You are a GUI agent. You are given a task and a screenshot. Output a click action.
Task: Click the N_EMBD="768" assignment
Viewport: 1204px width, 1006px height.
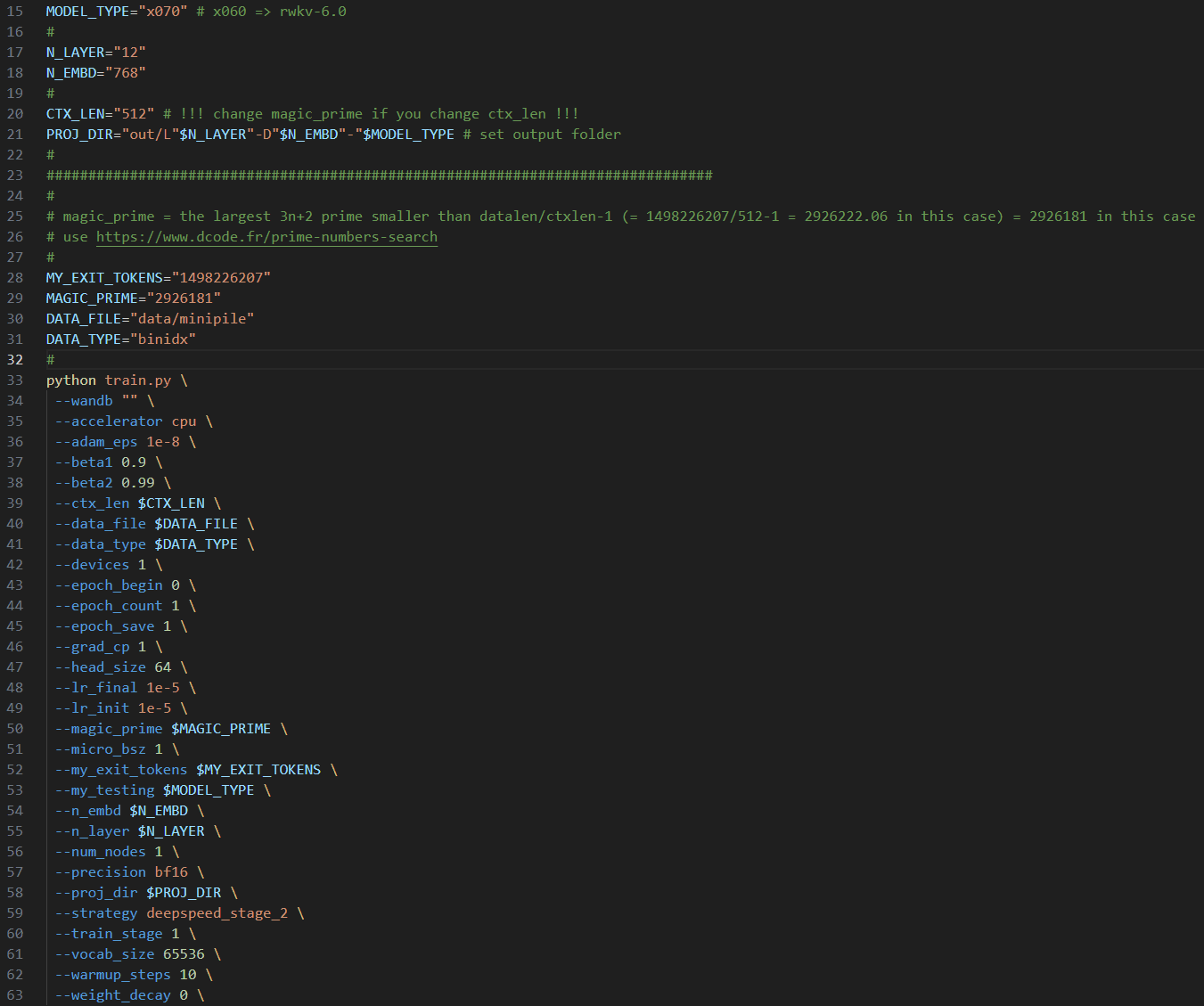pyautogui.click(x=95, y=73)
